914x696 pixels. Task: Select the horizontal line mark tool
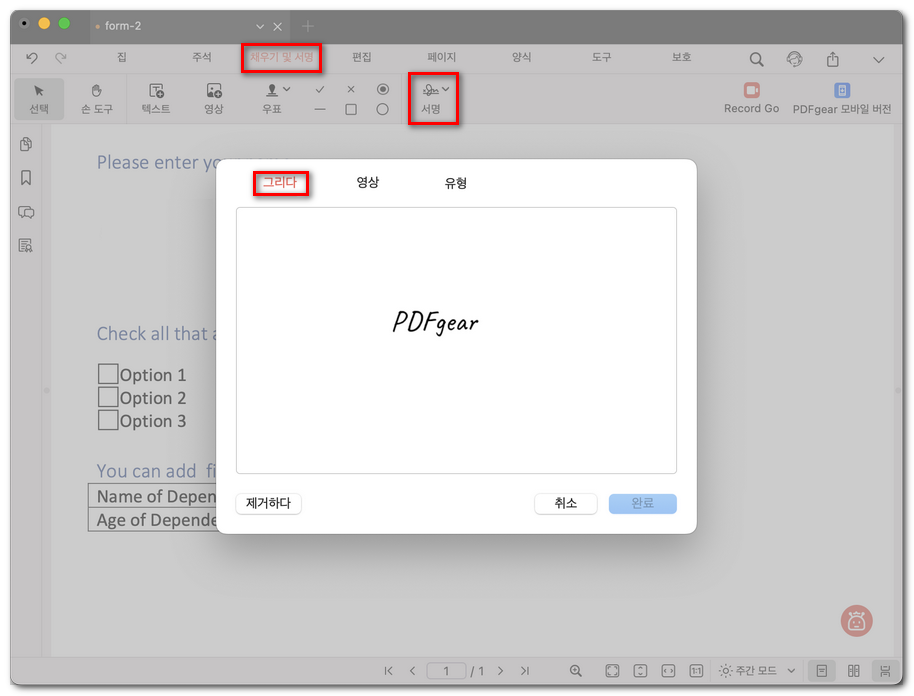tap(319, 109)
